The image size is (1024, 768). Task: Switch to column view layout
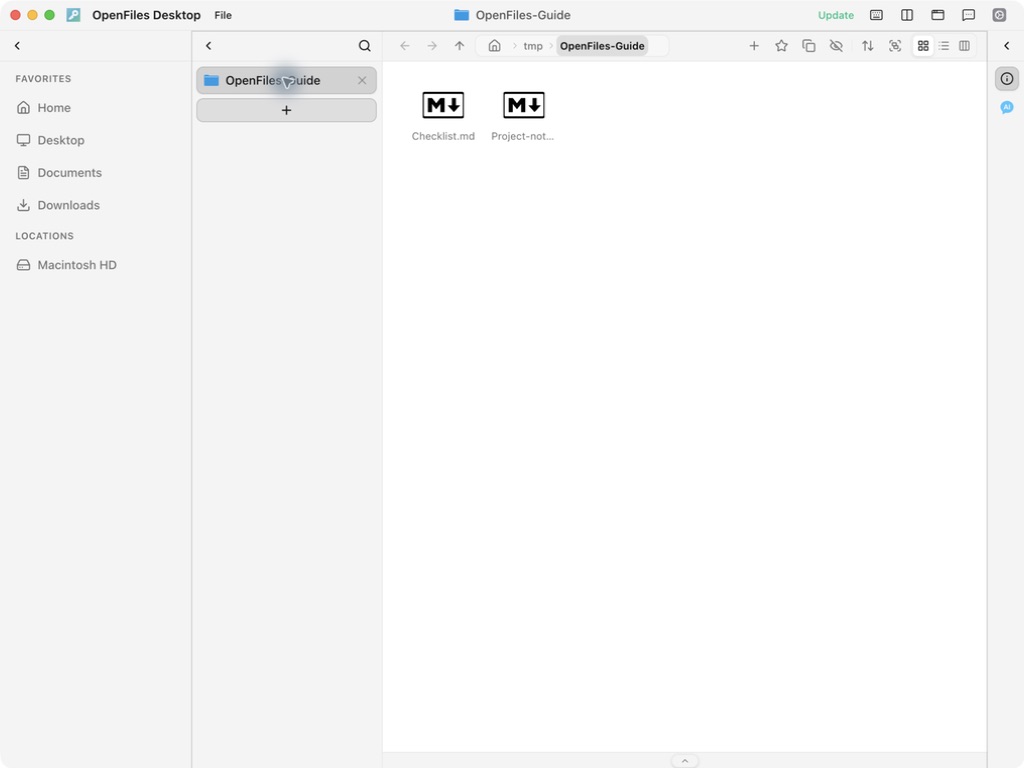pos(964,46)
